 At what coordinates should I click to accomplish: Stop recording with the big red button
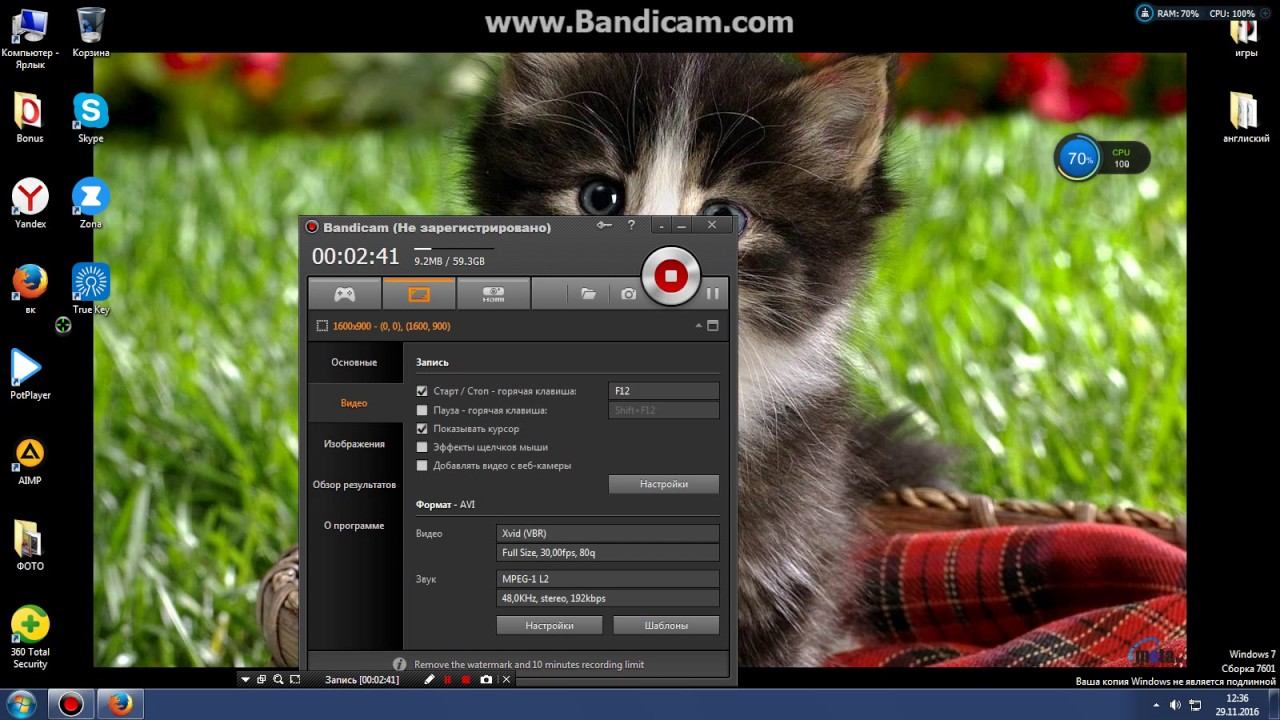[671, 276]
